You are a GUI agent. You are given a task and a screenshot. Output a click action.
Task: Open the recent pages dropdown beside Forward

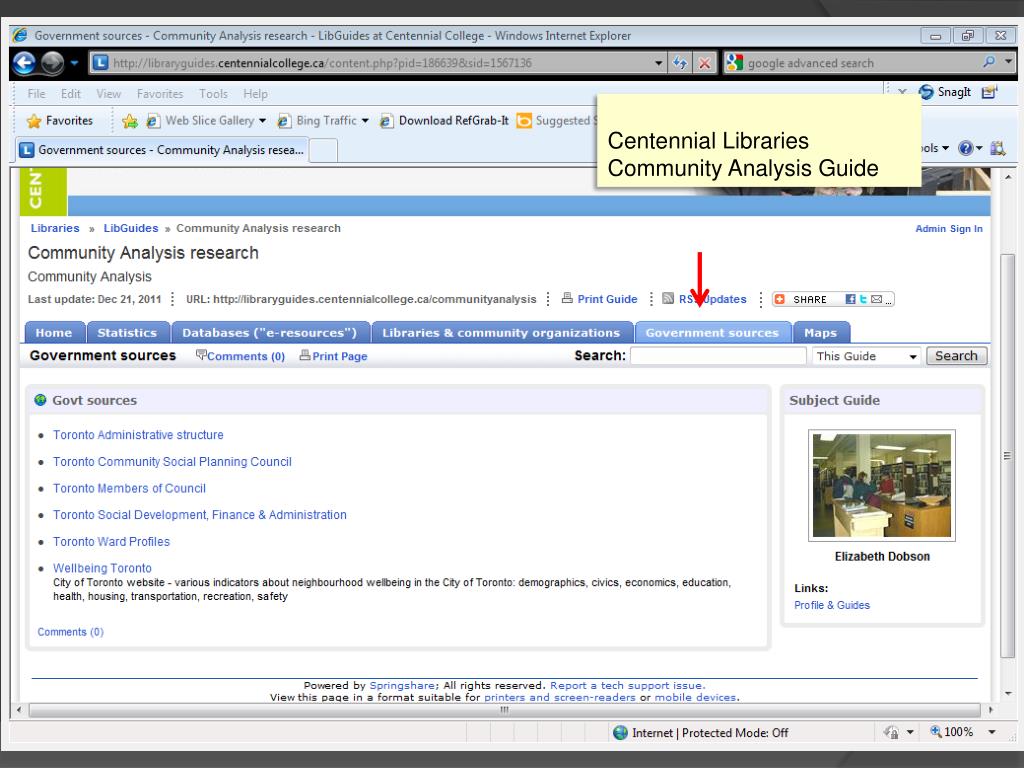(x=74, y=63)
